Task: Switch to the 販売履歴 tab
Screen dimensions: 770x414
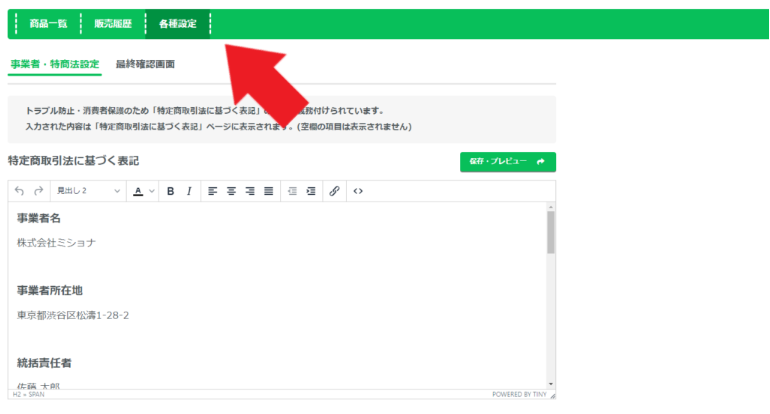Action: tap(113, 24)
